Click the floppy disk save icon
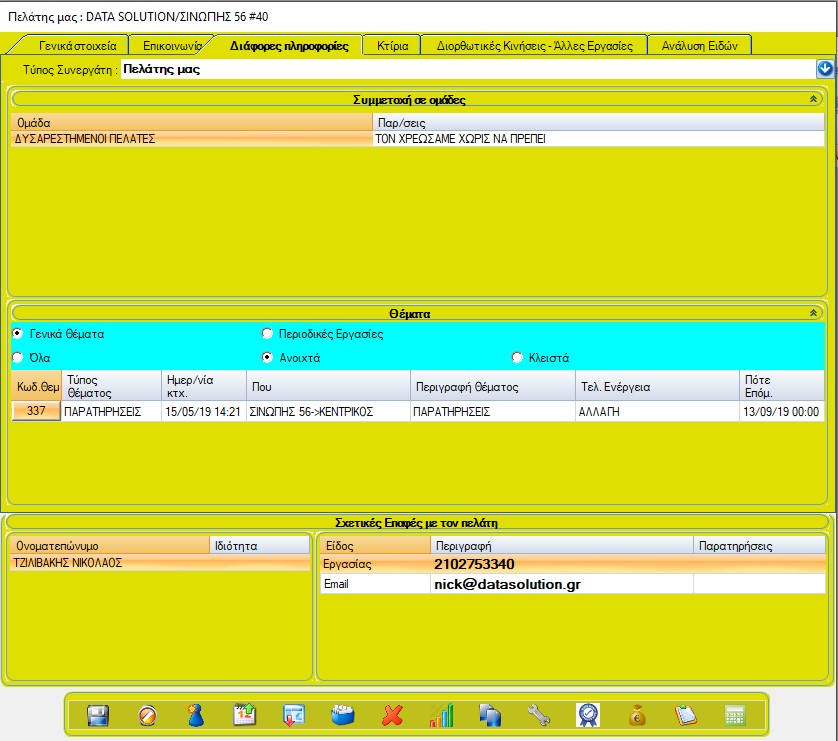 (98, 716)
